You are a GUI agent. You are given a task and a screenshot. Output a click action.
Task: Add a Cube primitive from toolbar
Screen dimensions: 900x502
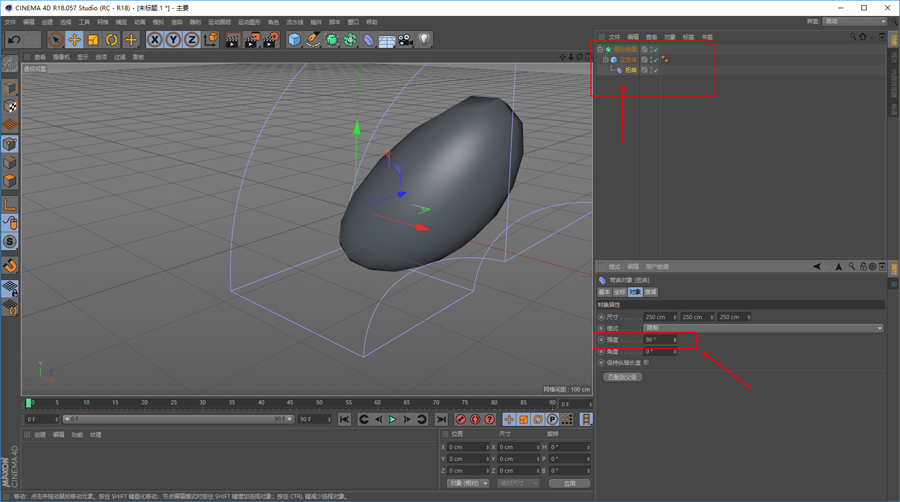click(294, 40)
